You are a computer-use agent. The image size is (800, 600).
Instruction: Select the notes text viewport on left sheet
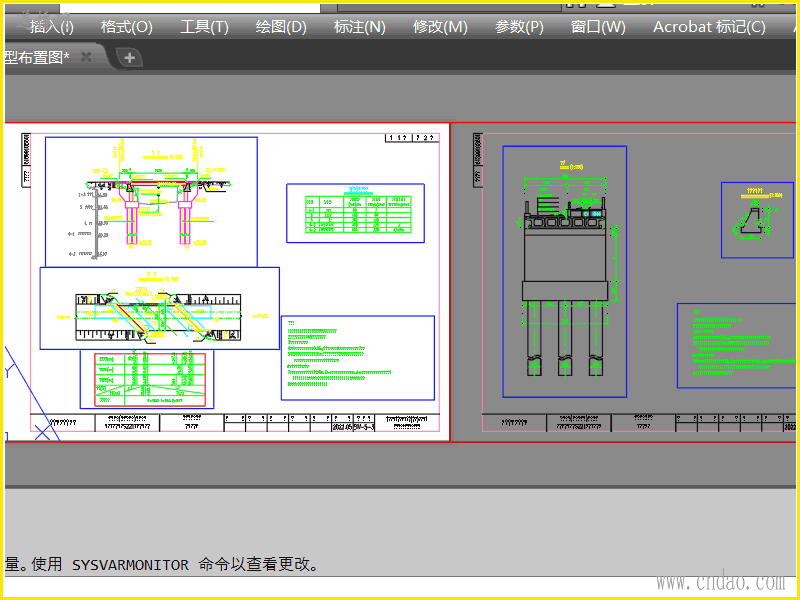(358, 358)
